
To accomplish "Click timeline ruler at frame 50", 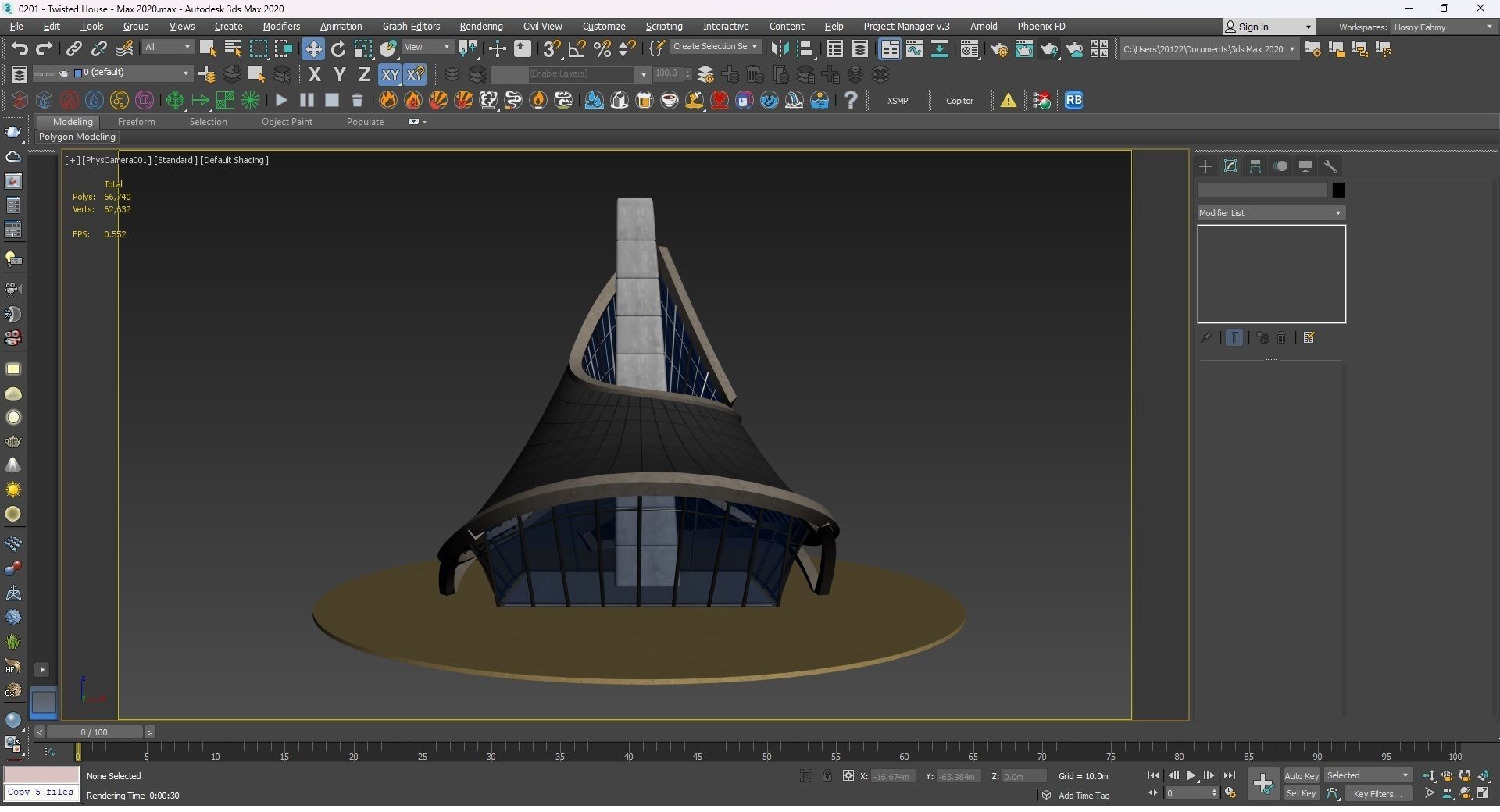I will click(766, 753).
